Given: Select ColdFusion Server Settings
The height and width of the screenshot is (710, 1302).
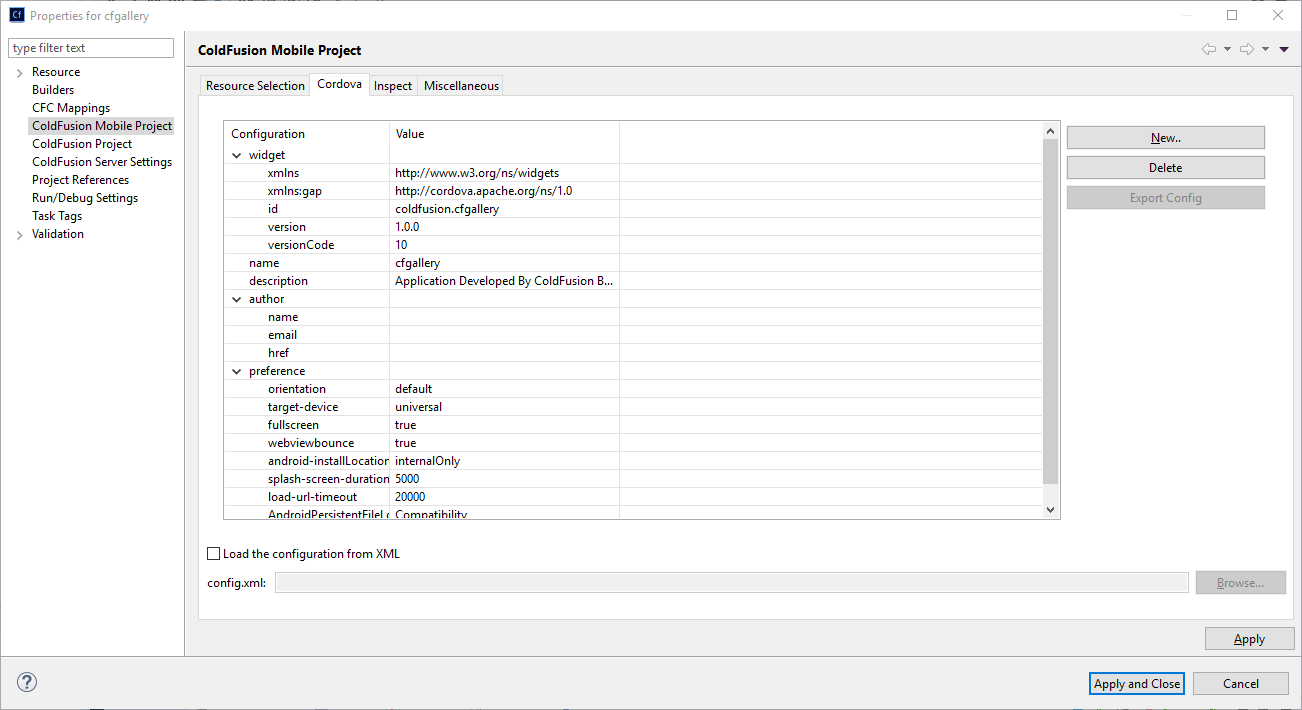Looking at the screenshot, I should [x=102, y=162].
